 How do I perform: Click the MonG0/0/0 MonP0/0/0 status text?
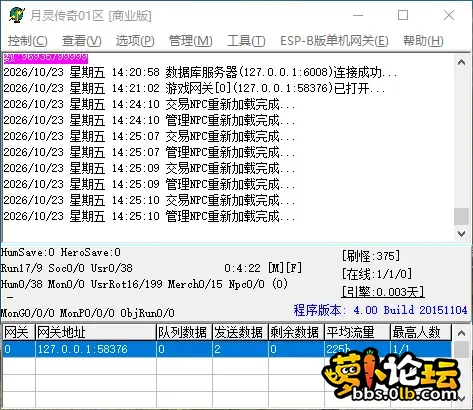[88, 313]
